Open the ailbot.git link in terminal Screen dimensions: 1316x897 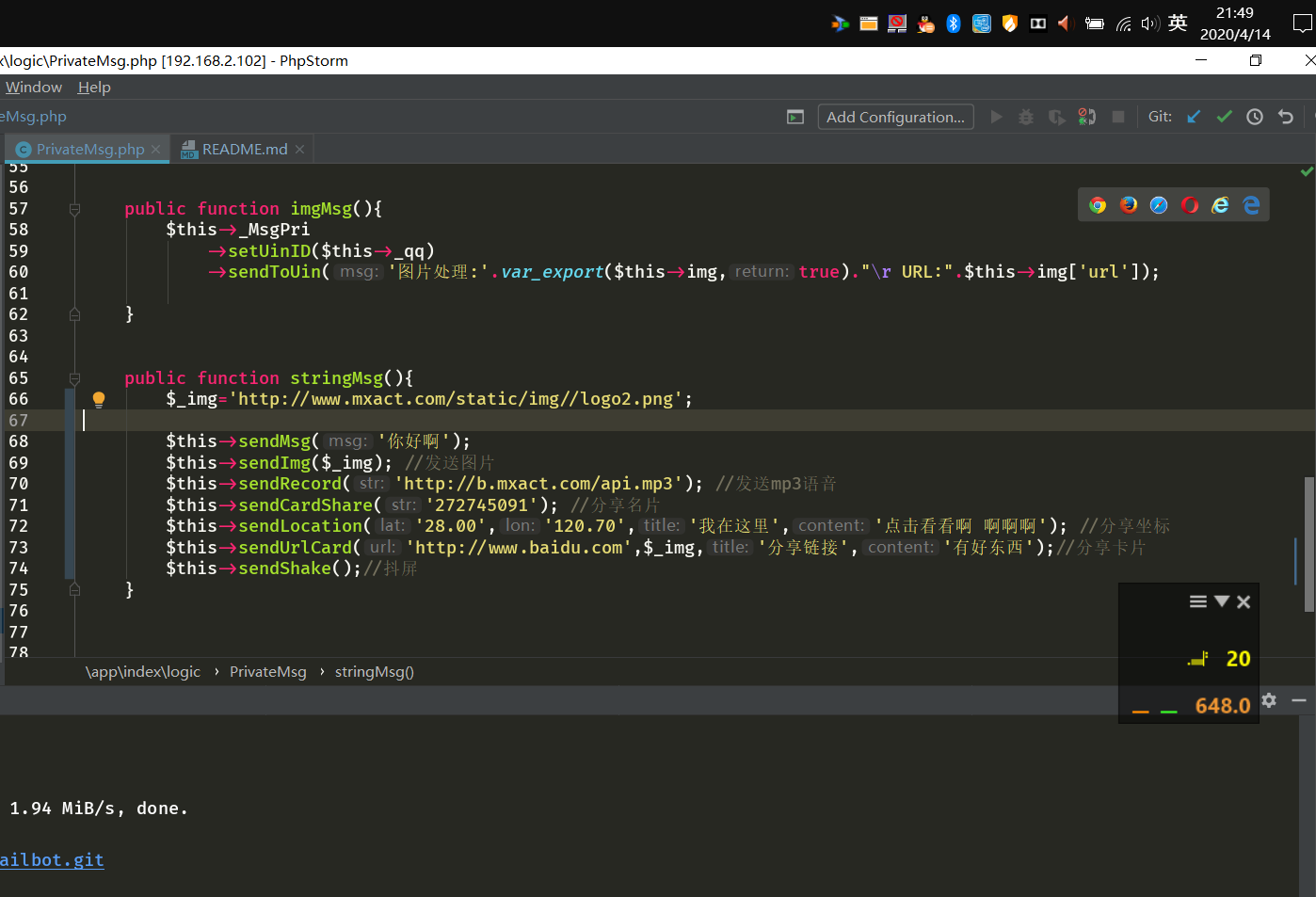click(52, 859)
